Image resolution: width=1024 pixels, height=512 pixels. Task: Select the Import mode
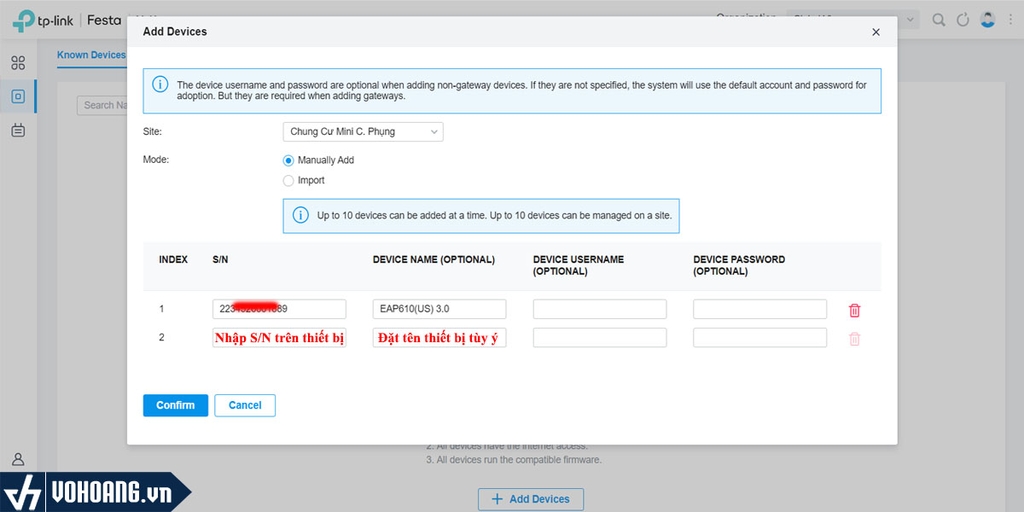[x=288, y=180]
